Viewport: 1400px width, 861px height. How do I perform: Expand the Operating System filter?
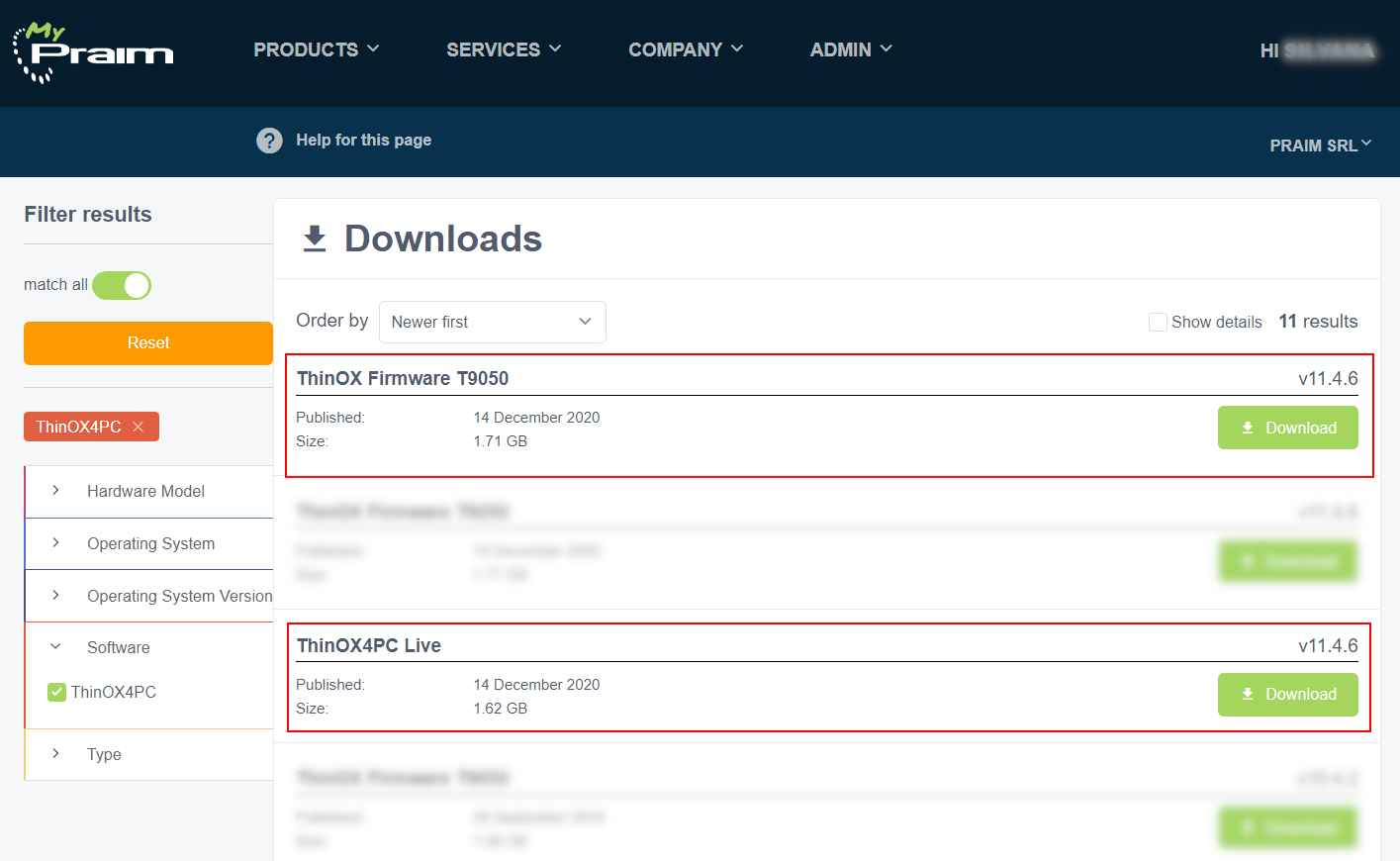(x=149, y=543)
